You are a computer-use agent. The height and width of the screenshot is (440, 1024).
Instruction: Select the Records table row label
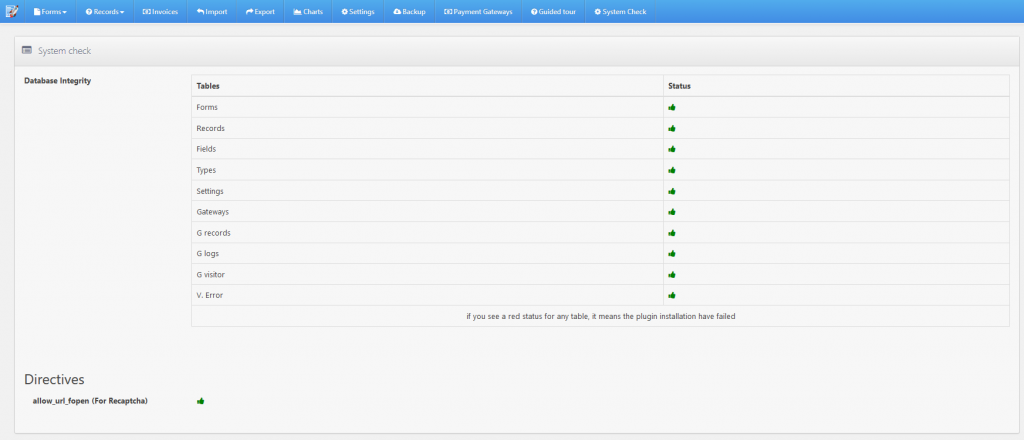pyautogui.click(x=210, y=128)
